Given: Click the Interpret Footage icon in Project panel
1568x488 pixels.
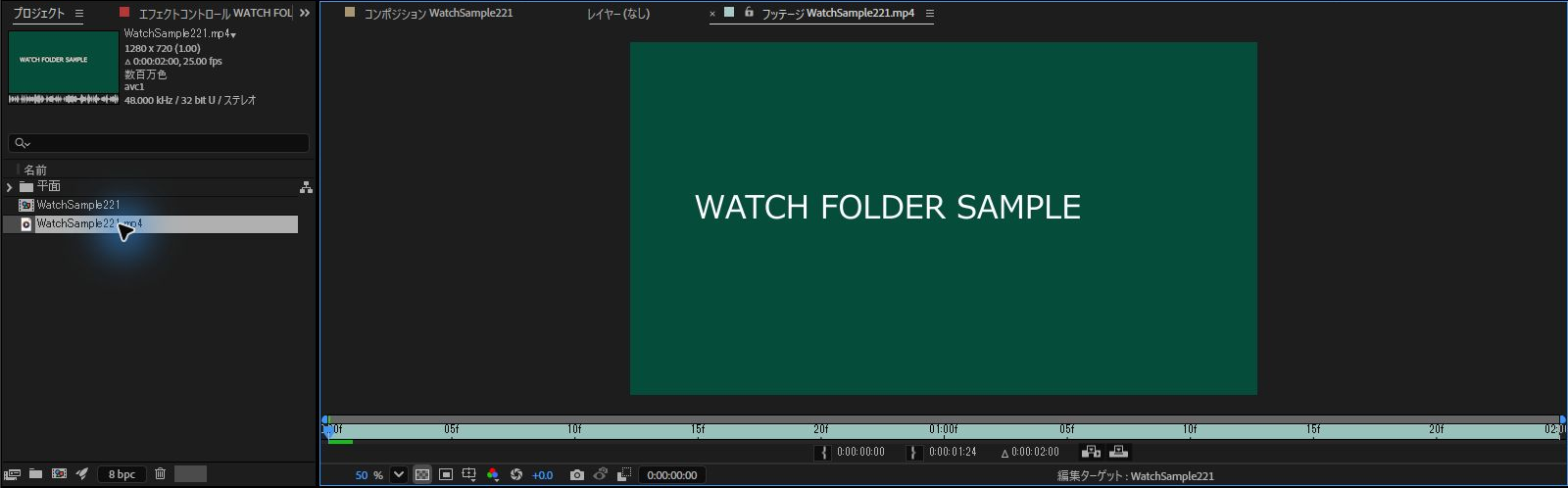Looking at the screenshot, I should (x=12, y=474).
